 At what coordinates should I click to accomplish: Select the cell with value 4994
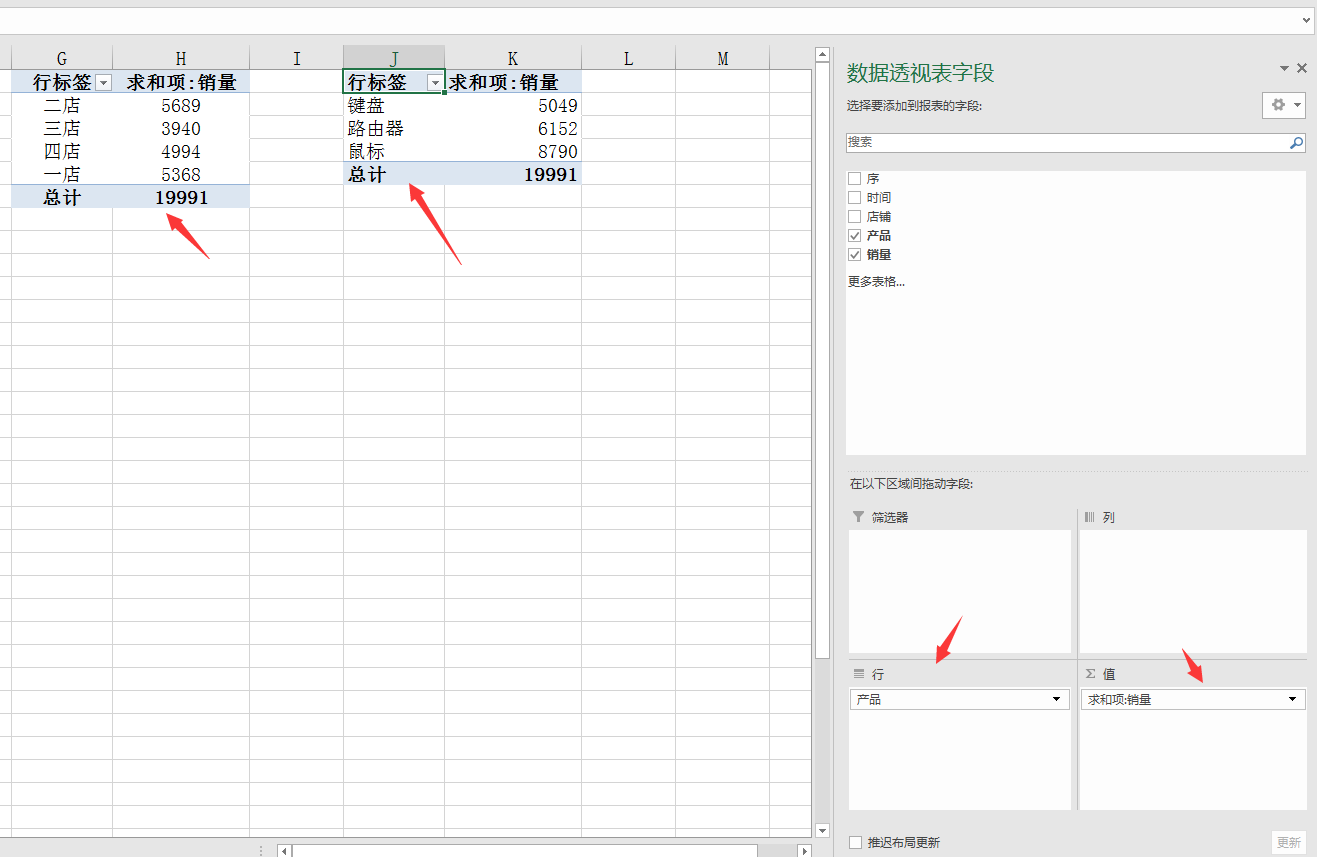click(181, 151)
